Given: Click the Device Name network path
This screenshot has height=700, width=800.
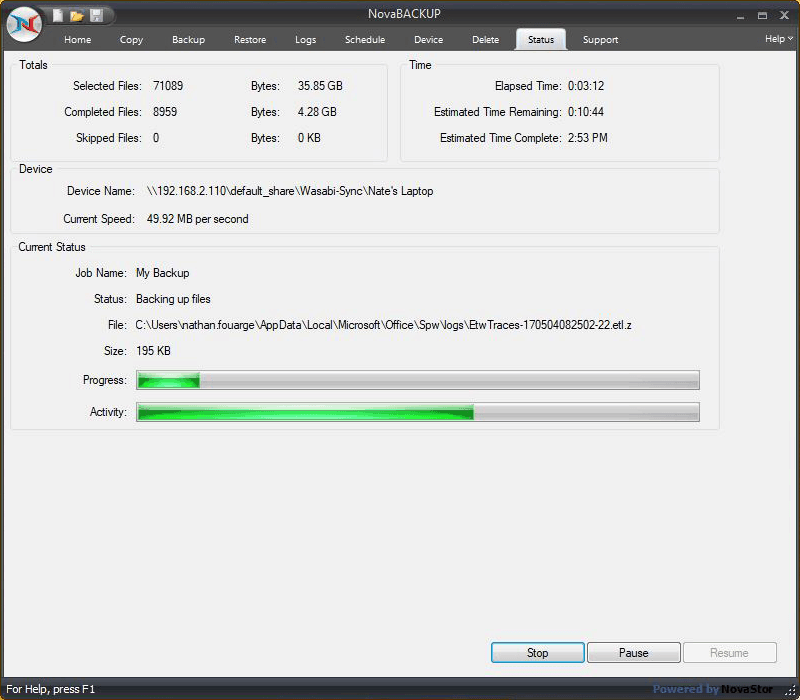Looking at the screenshot, I should point(290,191).
